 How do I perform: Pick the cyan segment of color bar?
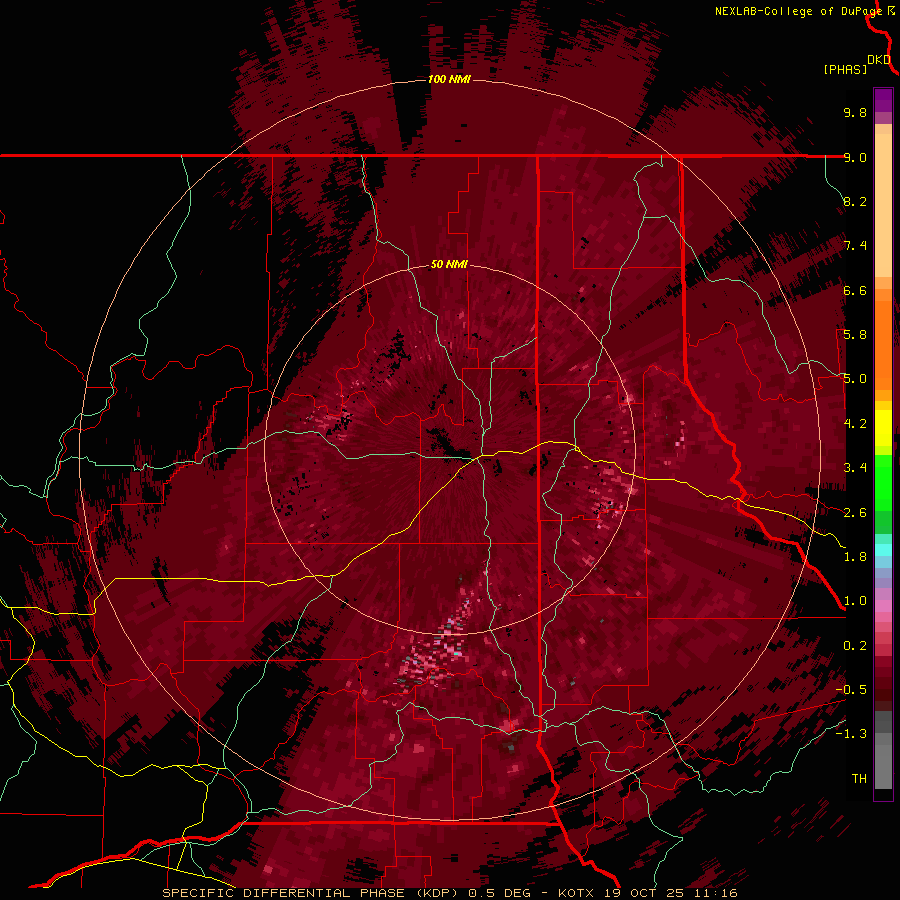click(883, 549)
